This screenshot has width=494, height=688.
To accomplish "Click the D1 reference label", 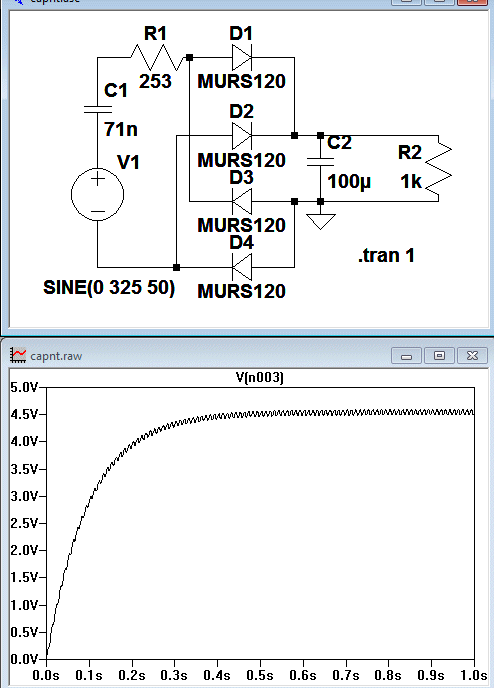I will coord(241,33).
